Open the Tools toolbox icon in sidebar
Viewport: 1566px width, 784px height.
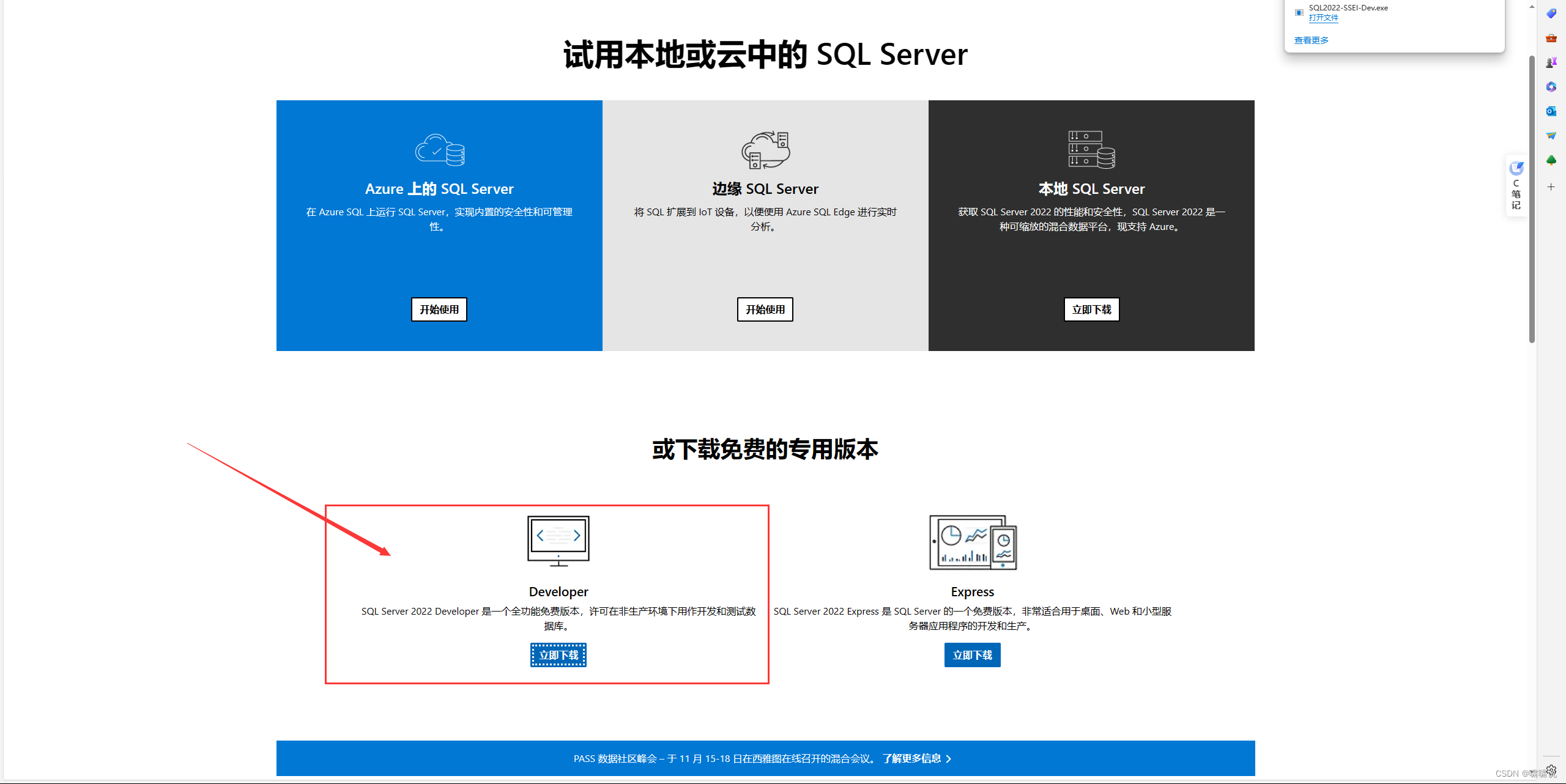tap(1551, 38)
